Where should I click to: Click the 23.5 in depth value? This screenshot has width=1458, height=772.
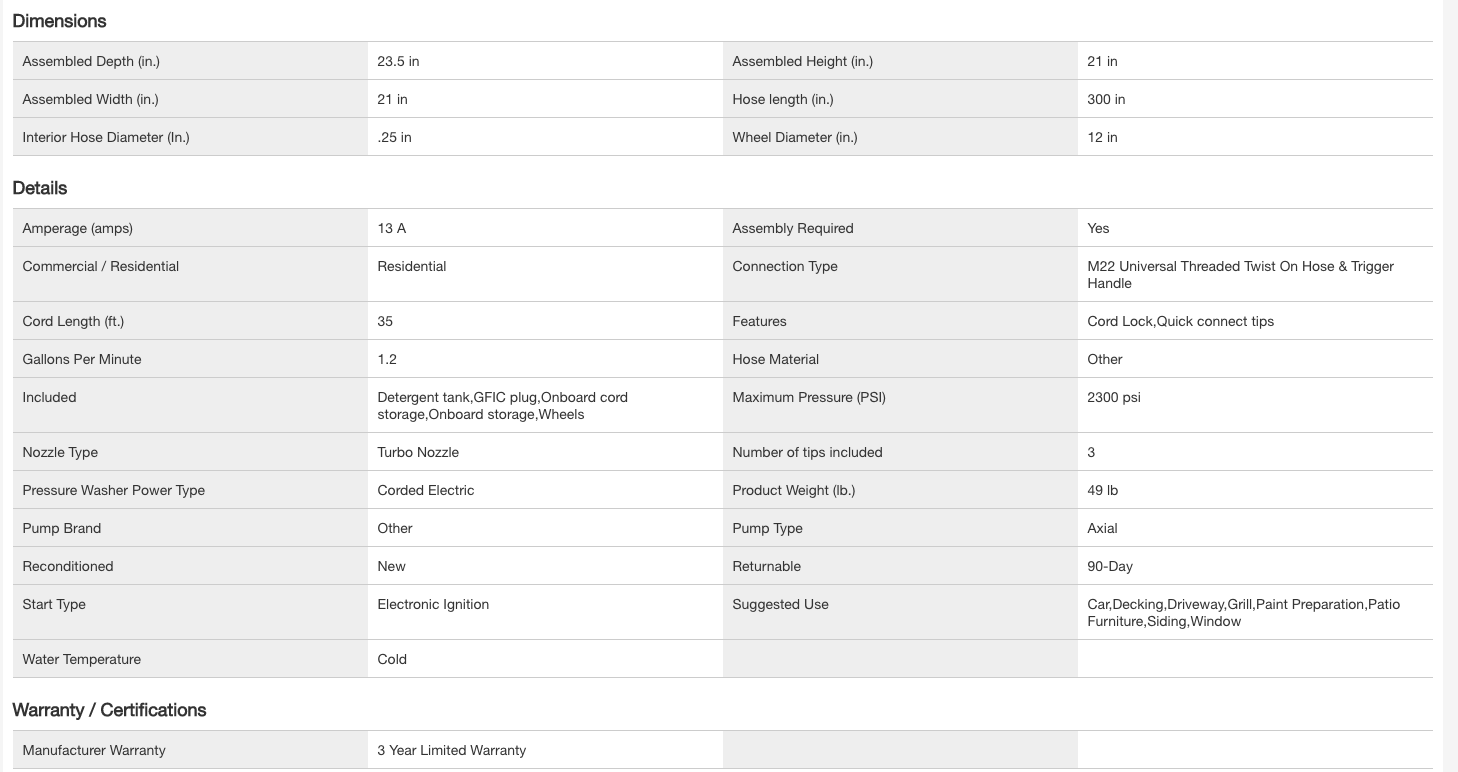coord(398,62)
